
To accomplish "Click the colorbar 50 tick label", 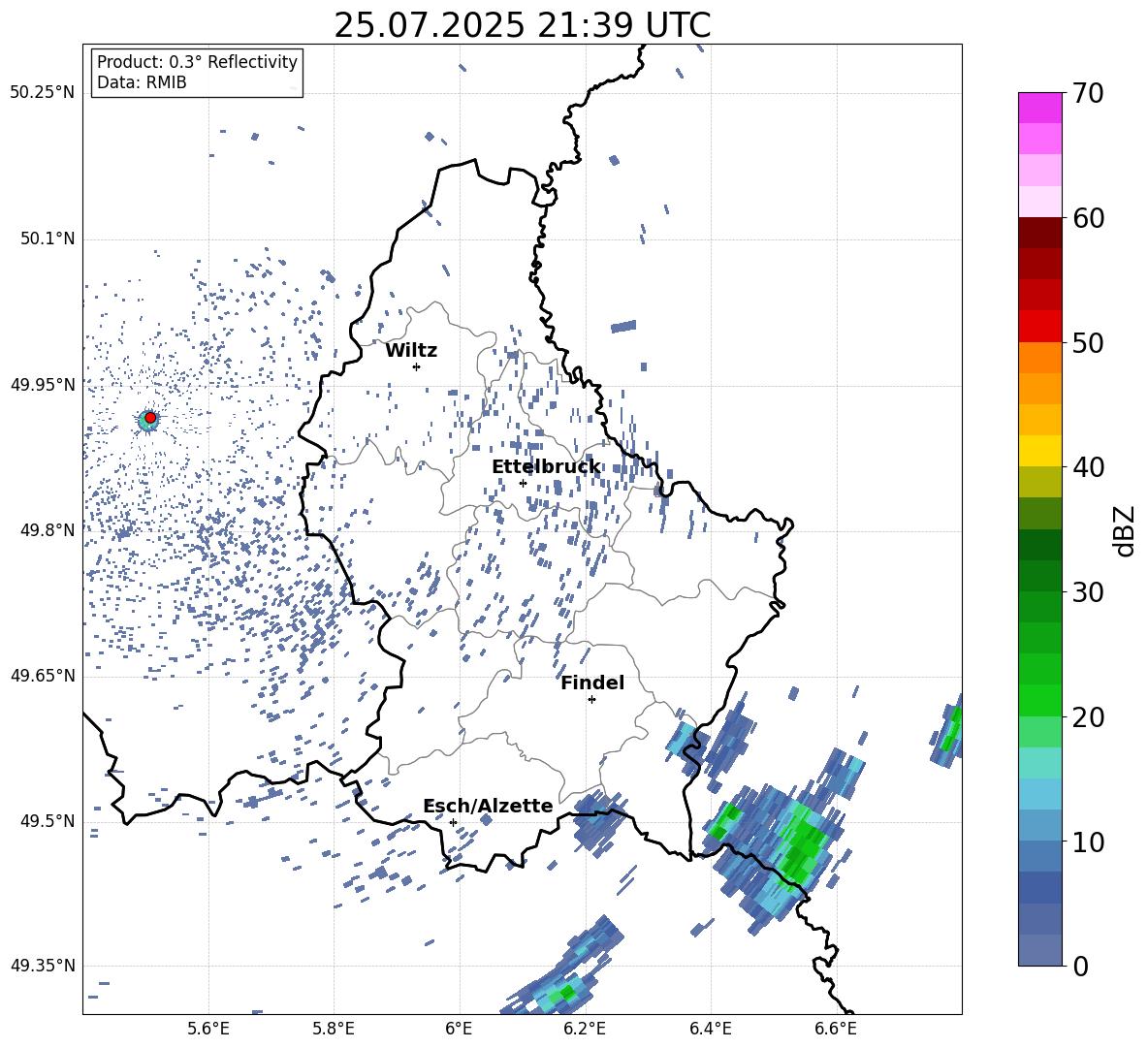I will 1088,343.
